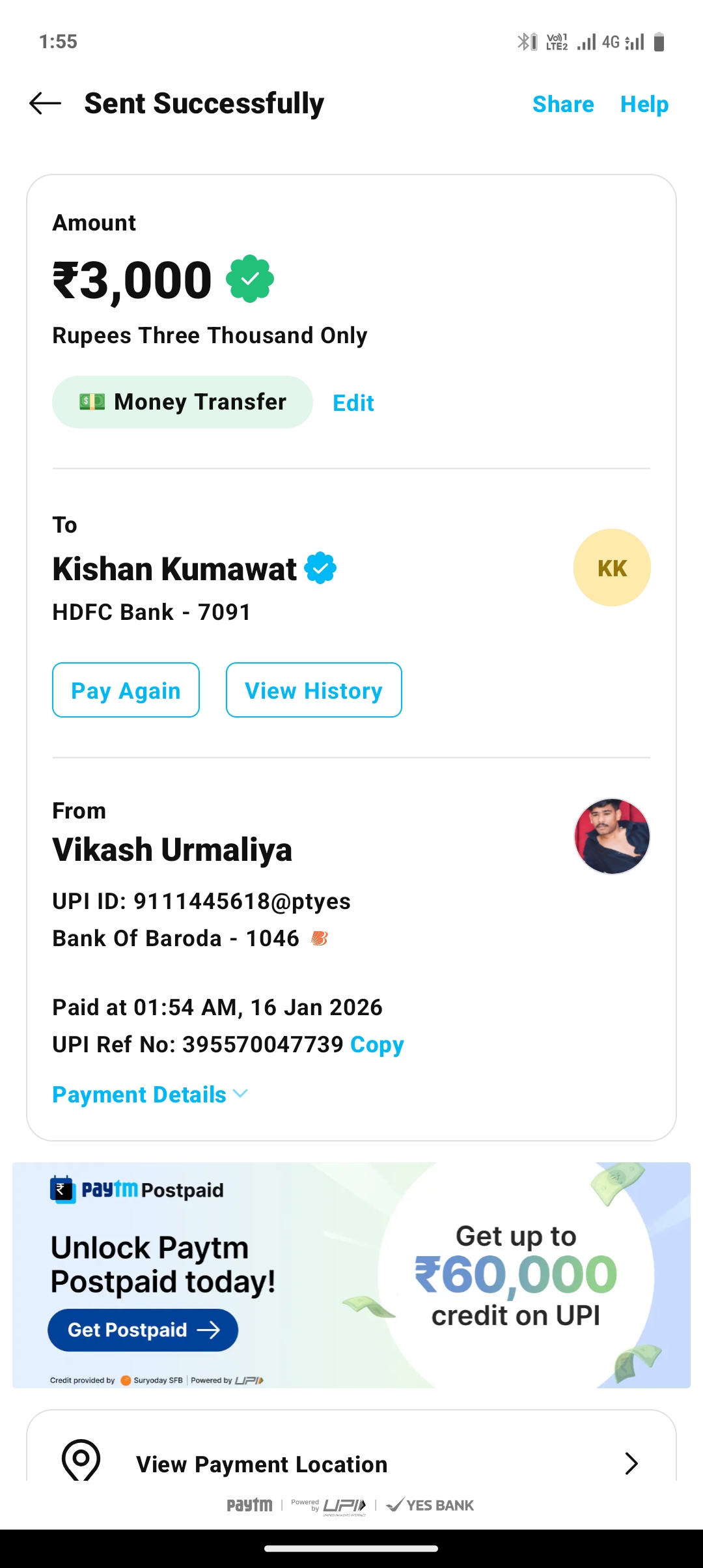Tap the Paytm Postpaid logo icon
The height and width of the screenshot is (1568, 703).
(62, 1190)
